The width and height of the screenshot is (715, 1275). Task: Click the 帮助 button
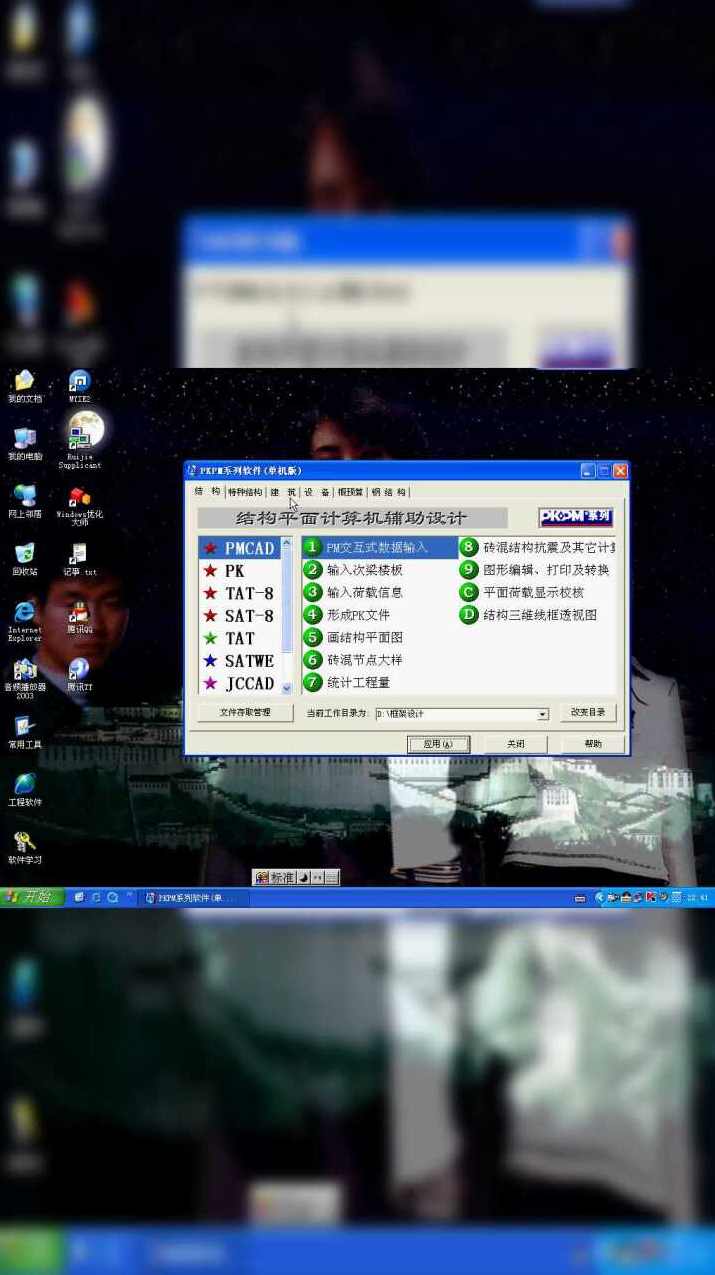(593, 744)
